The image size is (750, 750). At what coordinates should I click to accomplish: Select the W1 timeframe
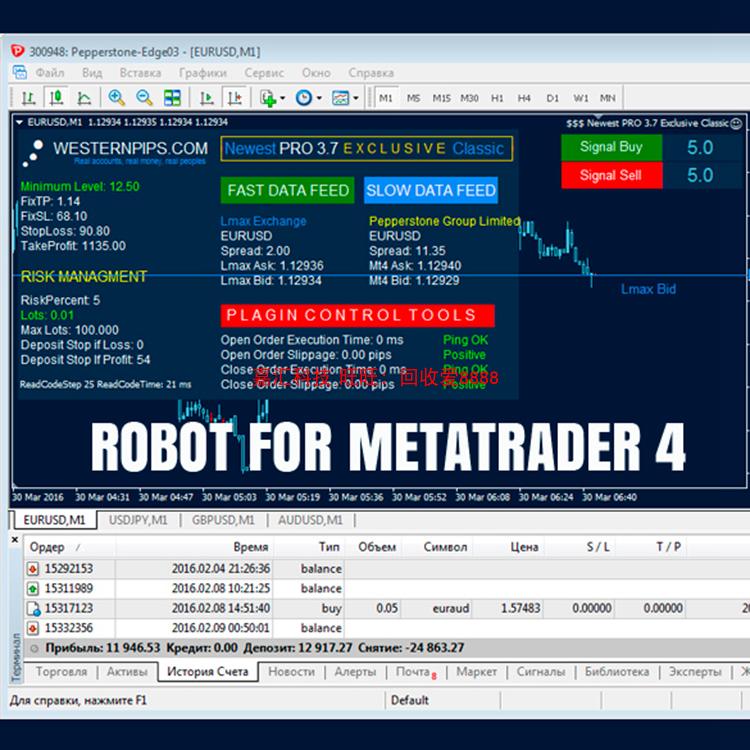click(581, 98)
